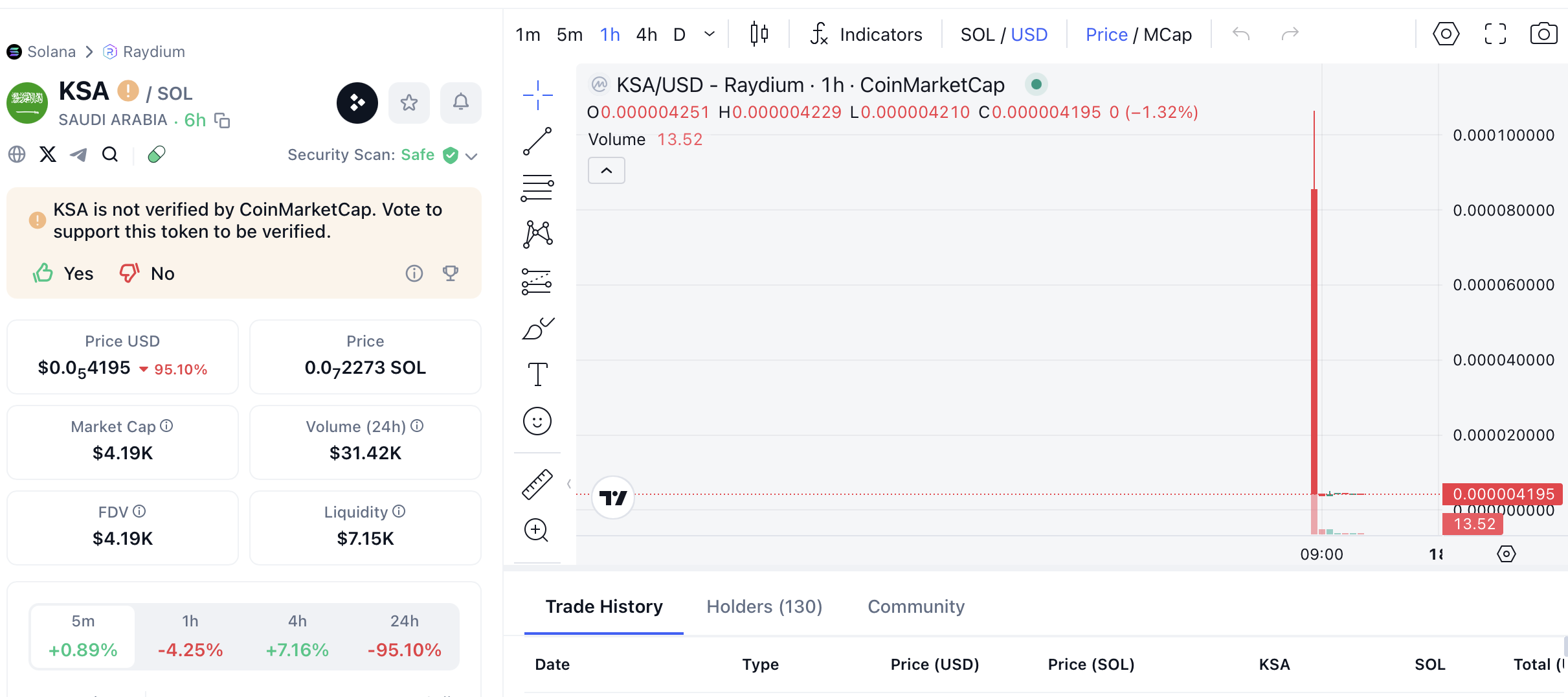Select the ruler measure tool
The image size is (1568, 697).
tap(537, 484)
